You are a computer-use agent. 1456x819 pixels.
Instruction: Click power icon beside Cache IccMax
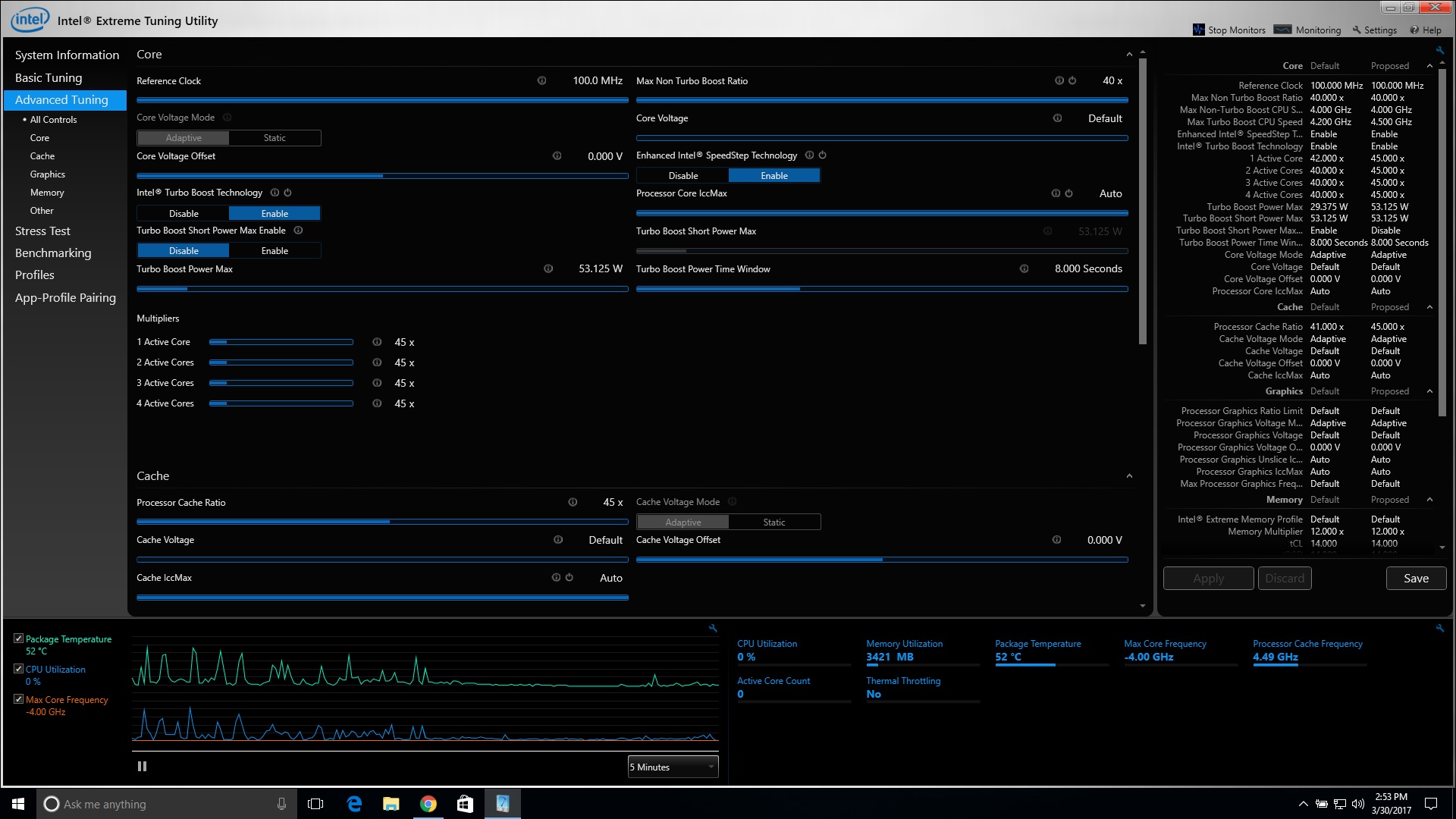pos(570,577)
